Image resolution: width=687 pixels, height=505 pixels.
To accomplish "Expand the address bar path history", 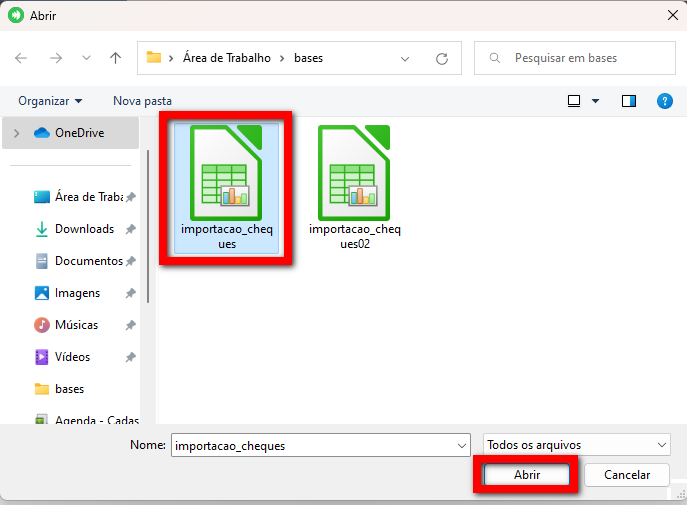I will click(x=405, y=58).
